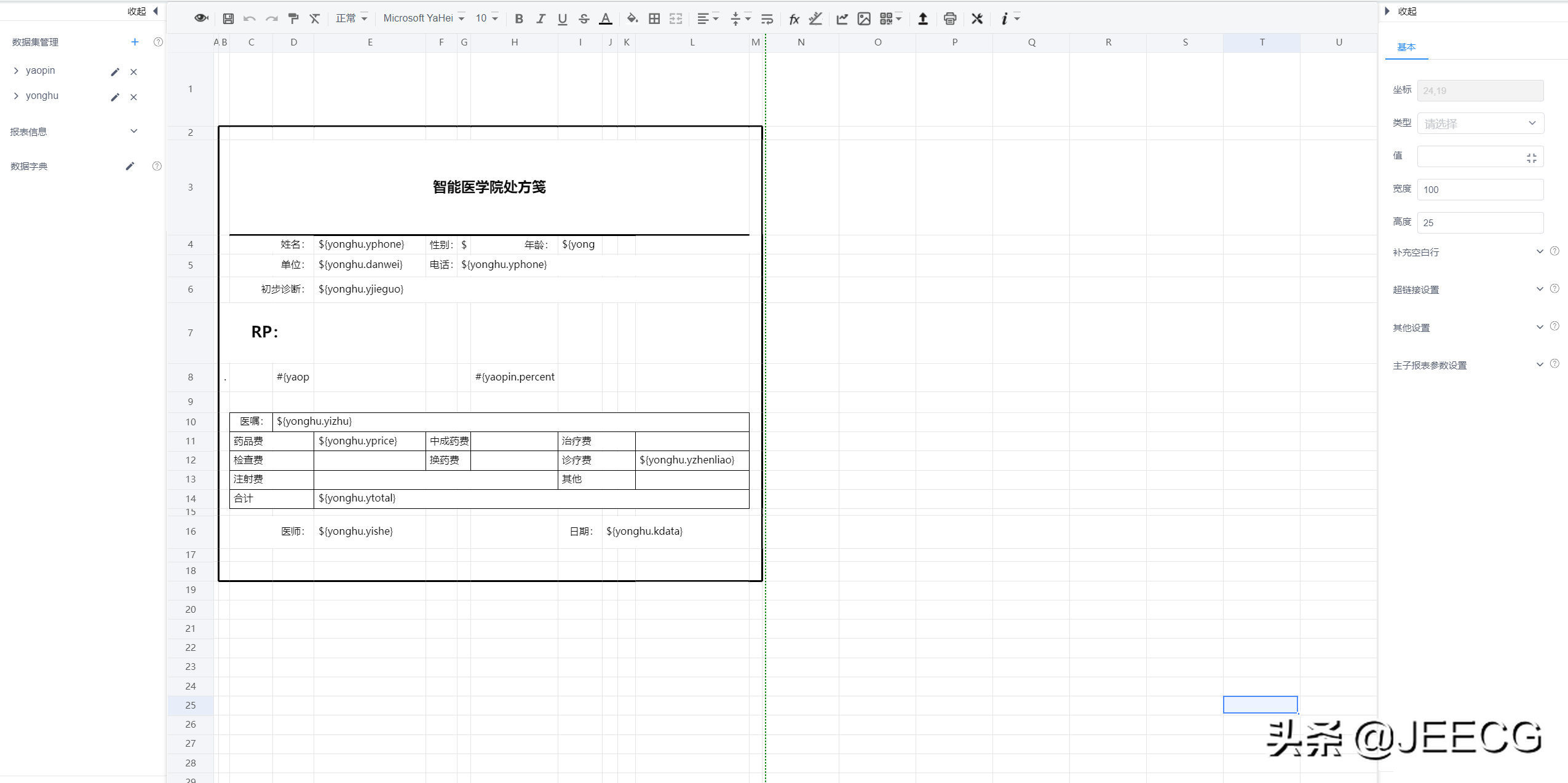Toggle italic formatting

540,18
